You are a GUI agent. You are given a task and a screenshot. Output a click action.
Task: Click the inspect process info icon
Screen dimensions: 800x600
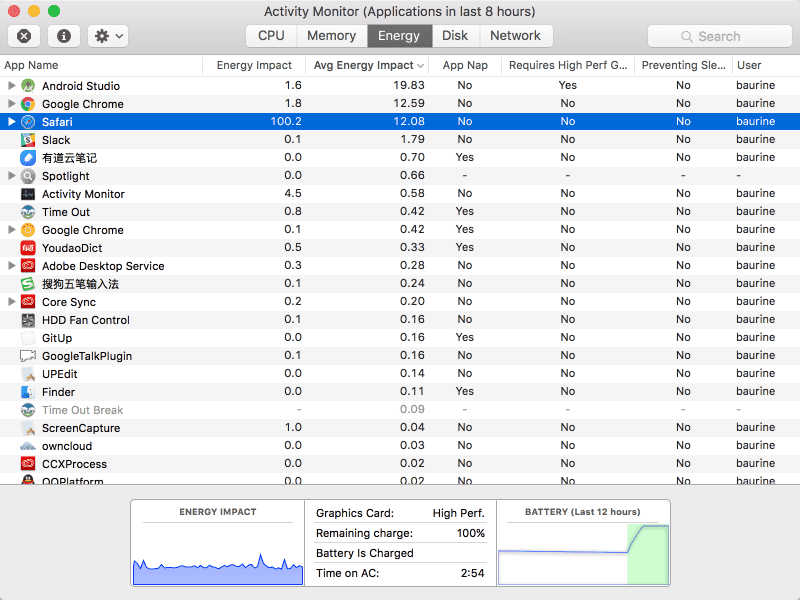pos(64,36)
